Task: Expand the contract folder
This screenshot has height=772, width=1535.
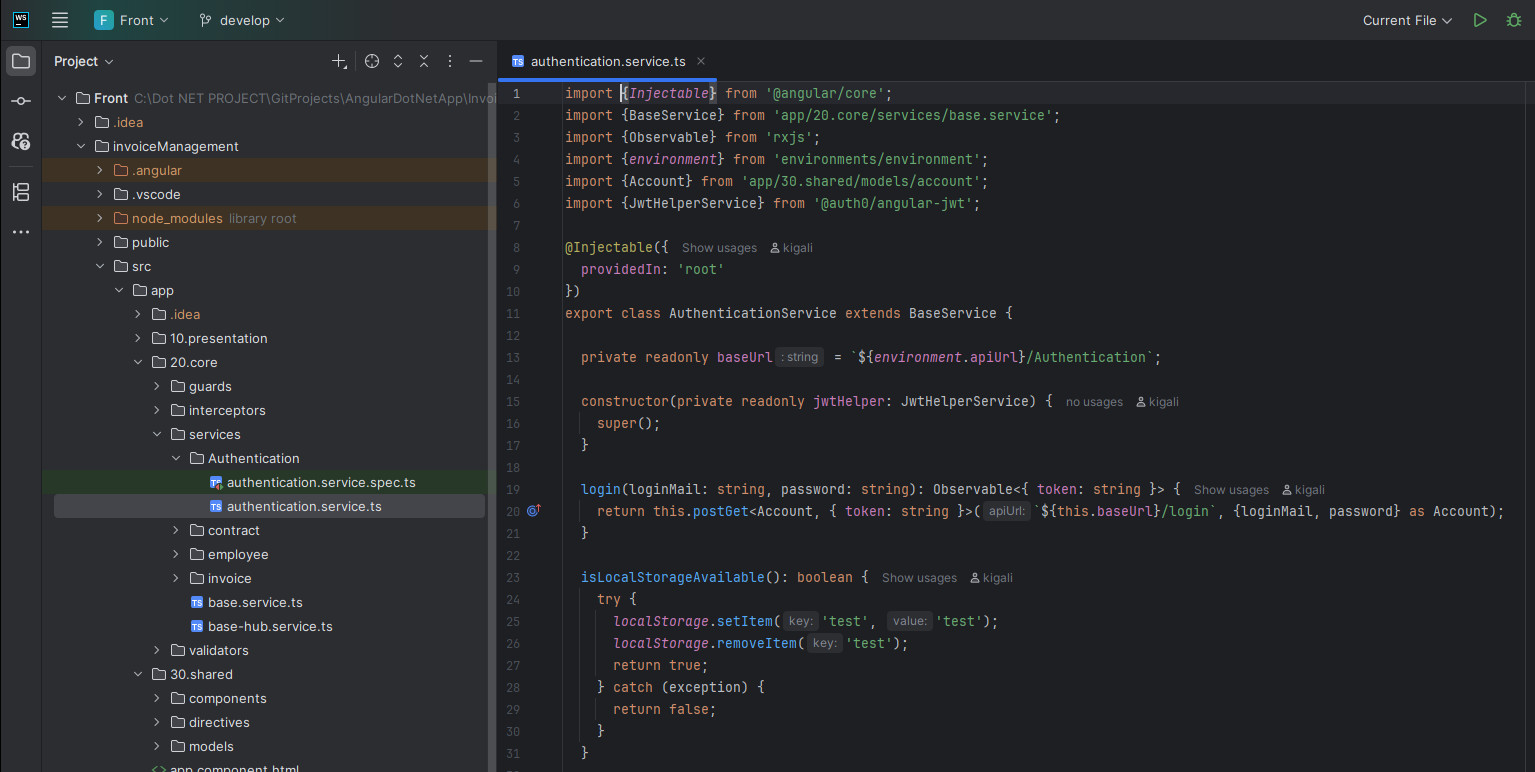Action: coord(176,530)
